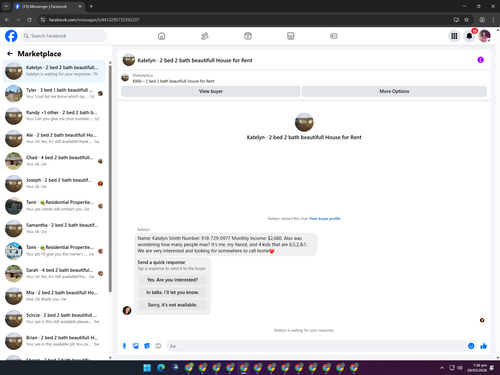
Task: Click Katelyn's large listing thumbnail in chat
Action: [x=304, y=122]
